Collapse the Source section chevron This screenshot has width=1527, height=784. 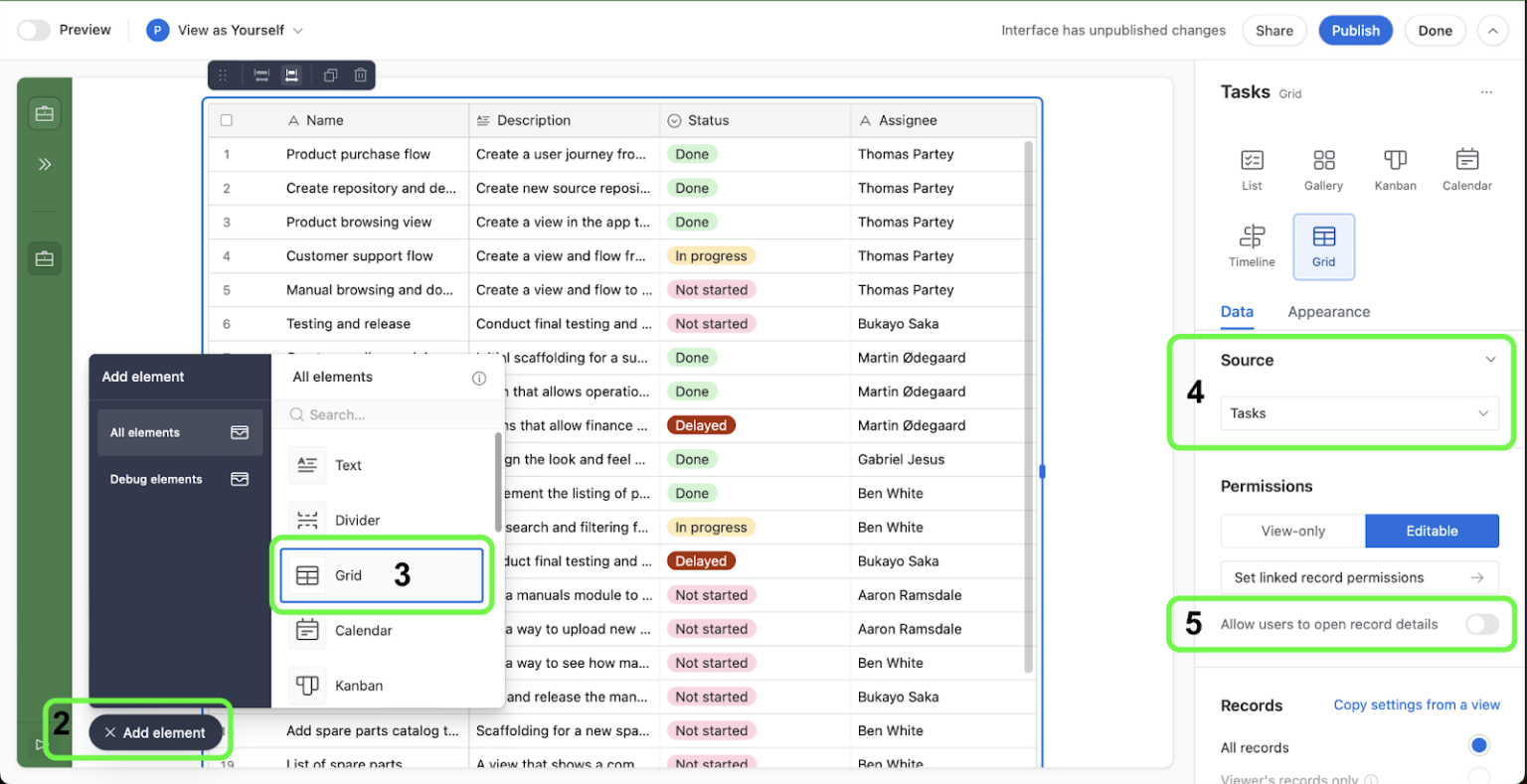click(x=1490, y=360)
